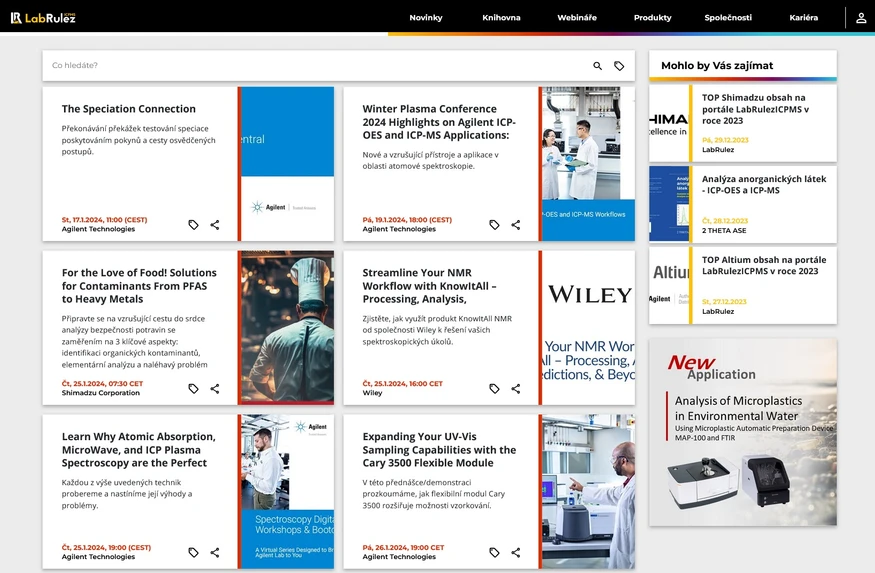Tag icon on For the Love of Food card

(x=193, y=388)
